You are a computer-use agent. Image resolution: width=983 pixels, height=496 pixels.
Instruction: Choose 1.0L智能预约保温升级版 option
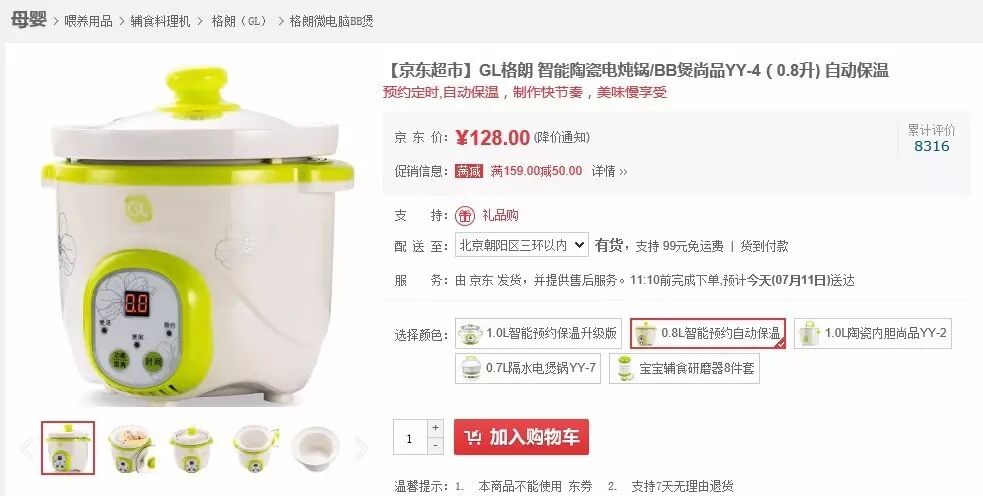coord(539,334)
